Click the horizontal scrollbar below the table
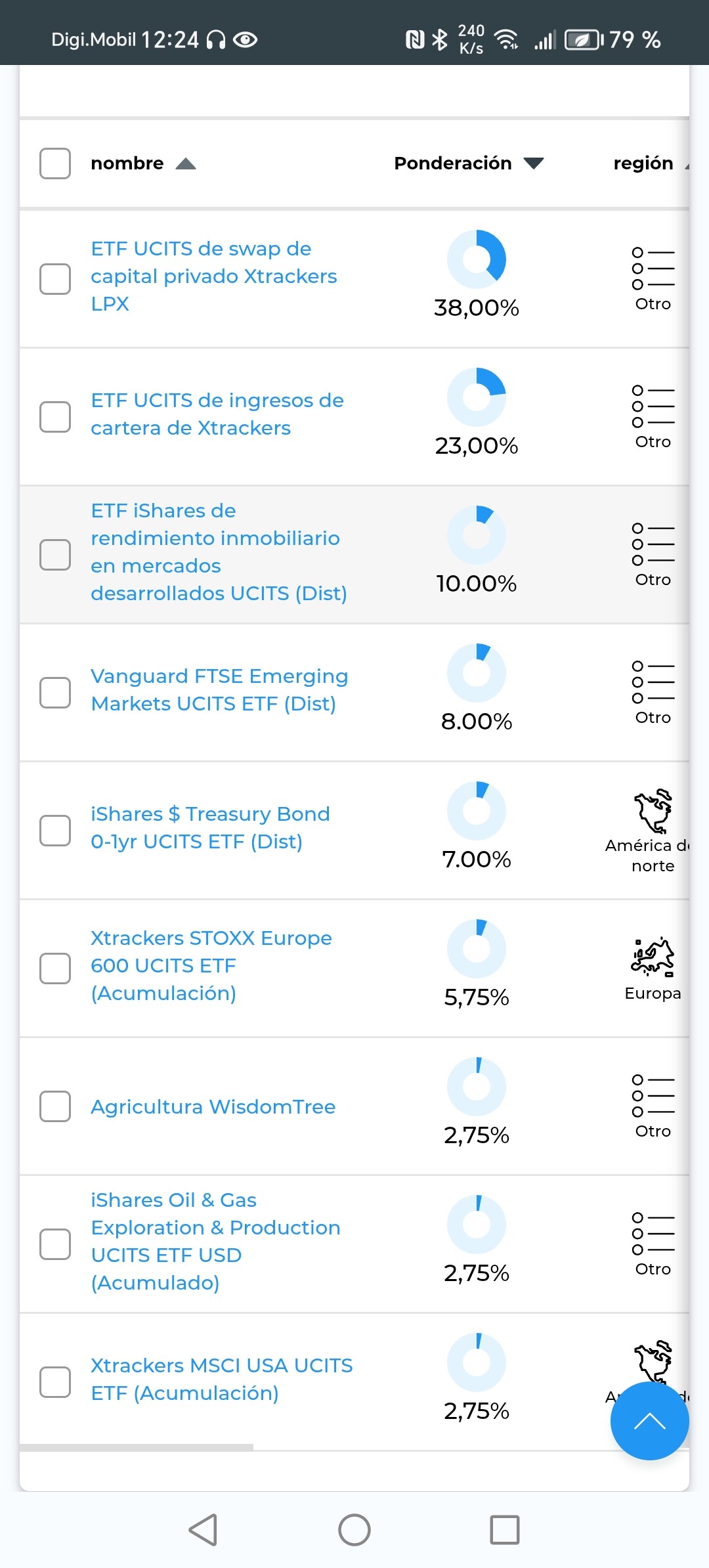Image resolution: width=709 pixels, height=1568 pixels. pyautogui.click(x=137, y=1447)
